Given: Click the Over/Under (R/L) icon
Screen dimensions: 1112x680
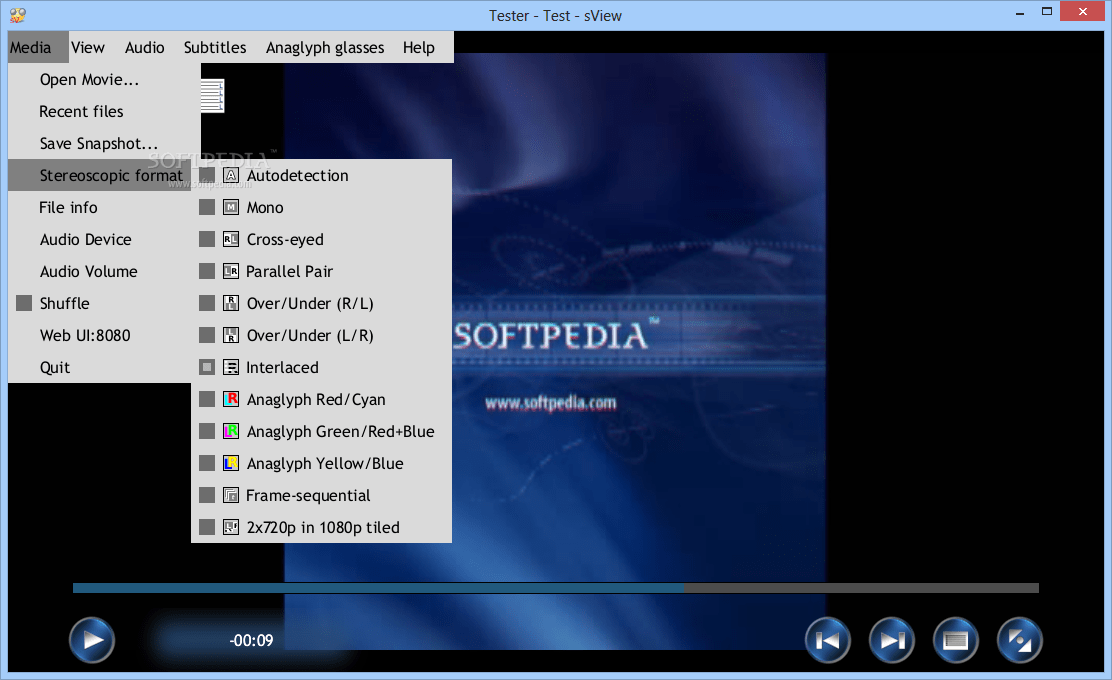Looking at the screenshot, I should (231, 303).
